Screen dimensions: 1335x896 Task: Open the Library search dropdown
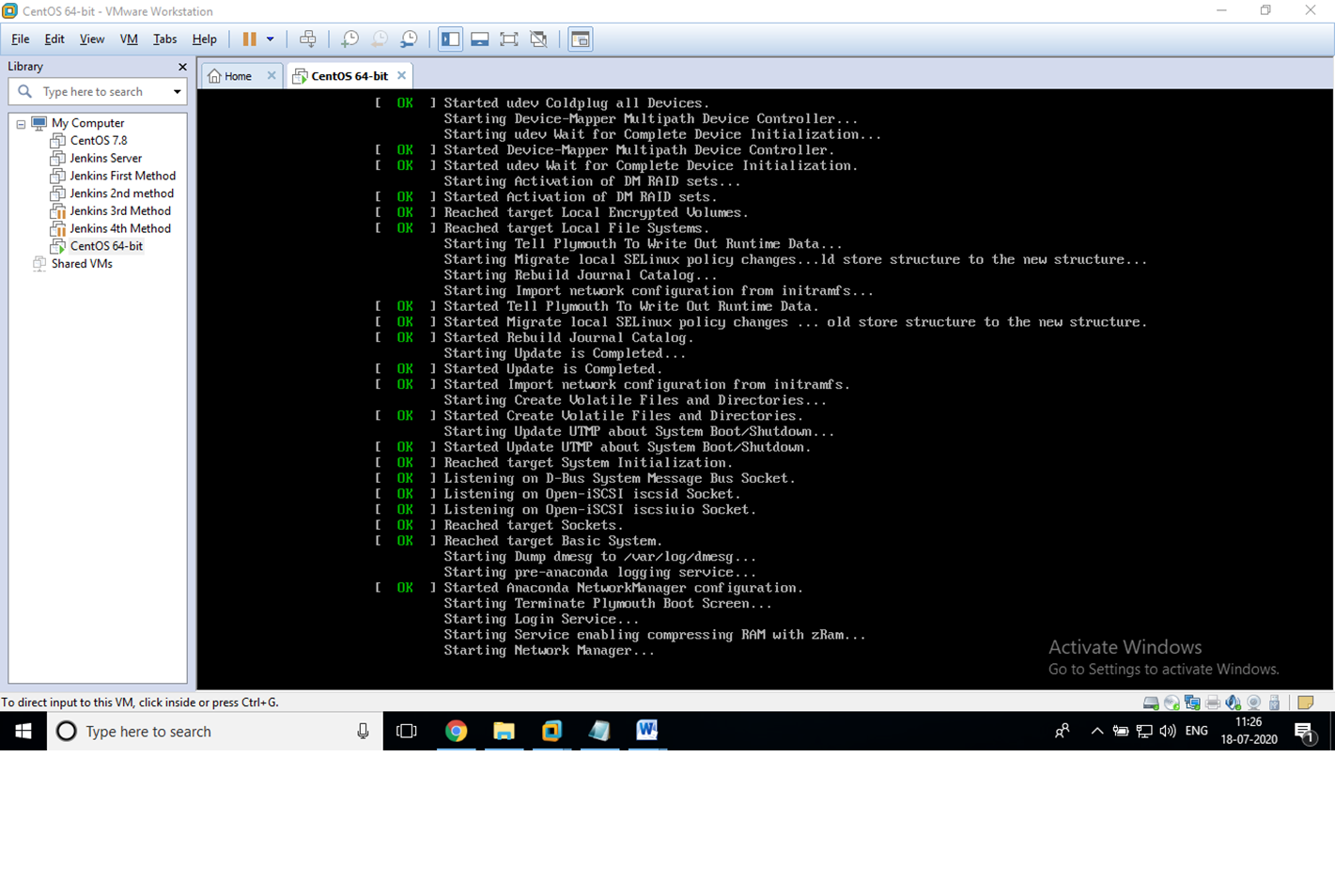[x=176, y=91]
